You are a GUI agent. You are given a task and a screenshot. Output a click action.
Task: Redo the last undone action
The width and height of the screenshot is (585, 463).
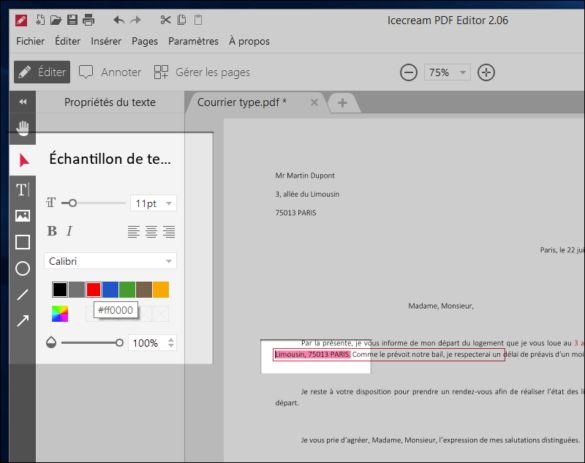pyautogui.click(x=135, y=20)
